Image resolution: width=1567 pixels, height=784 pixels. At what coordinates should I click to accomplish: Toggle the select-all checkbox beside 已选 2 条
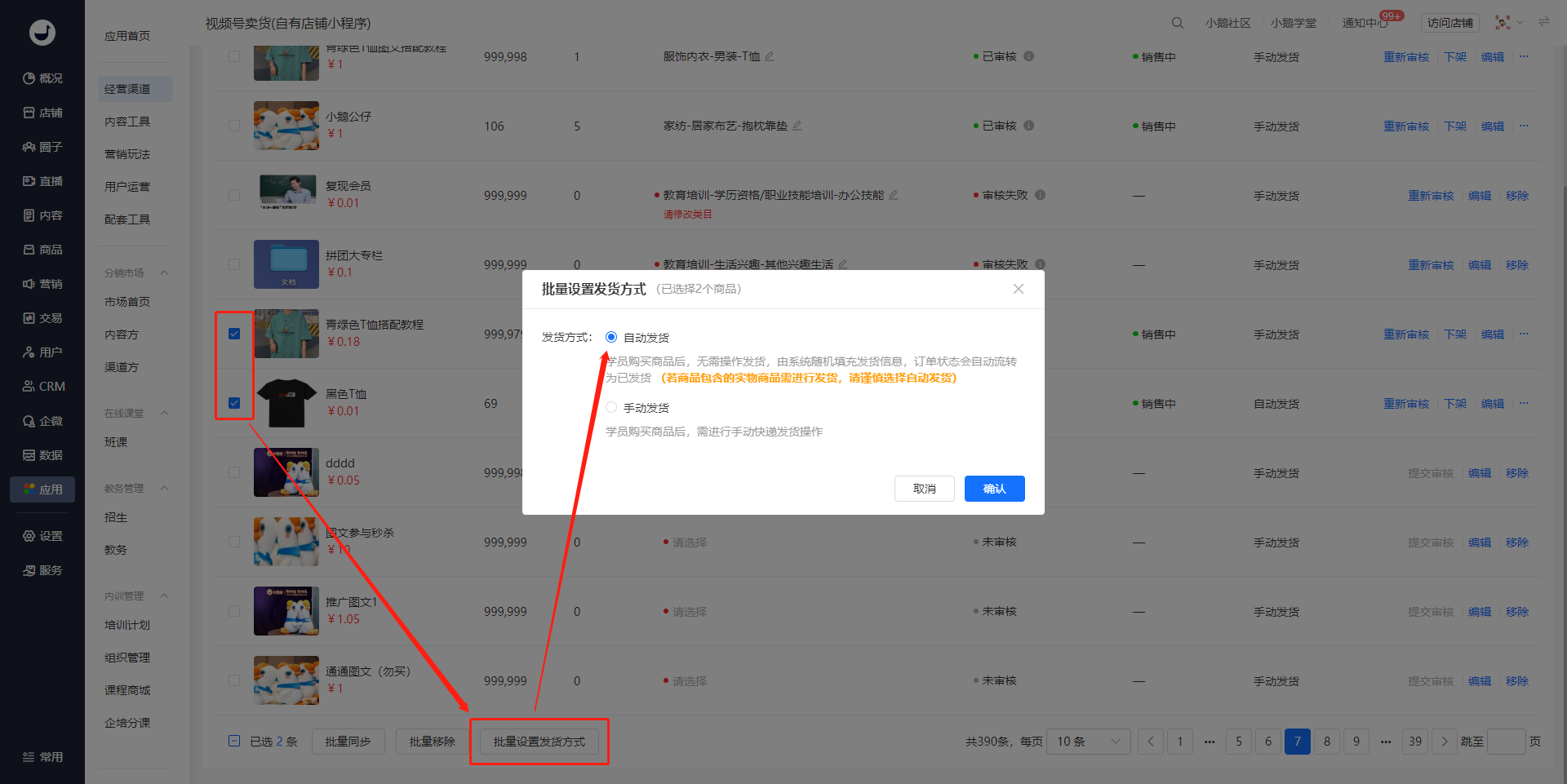click(234, 741)
